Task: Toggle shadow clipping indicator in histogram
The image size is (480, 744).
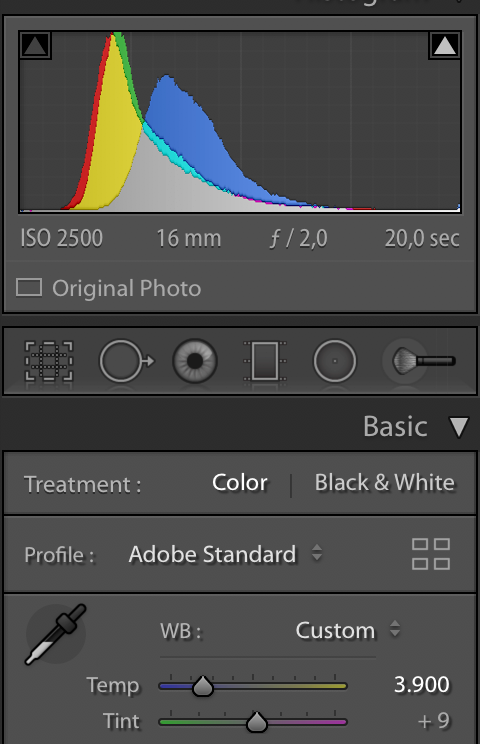Action: click(x=36, y=45)
